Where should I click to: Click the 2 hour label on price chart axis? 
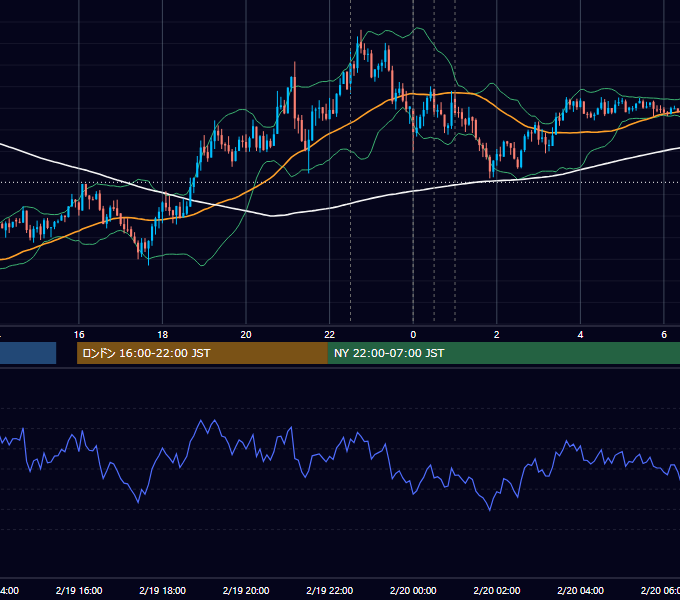tap(497, 335)
